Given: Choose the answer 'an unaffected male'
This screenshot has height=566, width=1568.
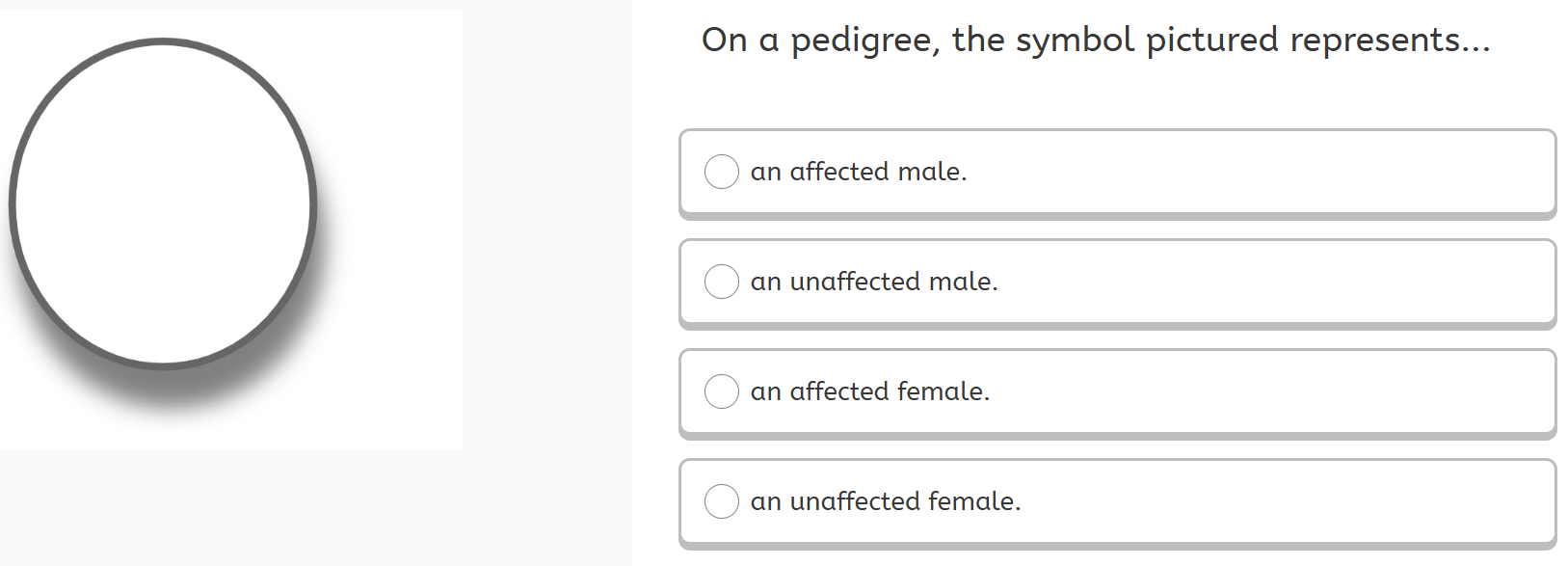Looking at the screenshot, I should (873, 282).
